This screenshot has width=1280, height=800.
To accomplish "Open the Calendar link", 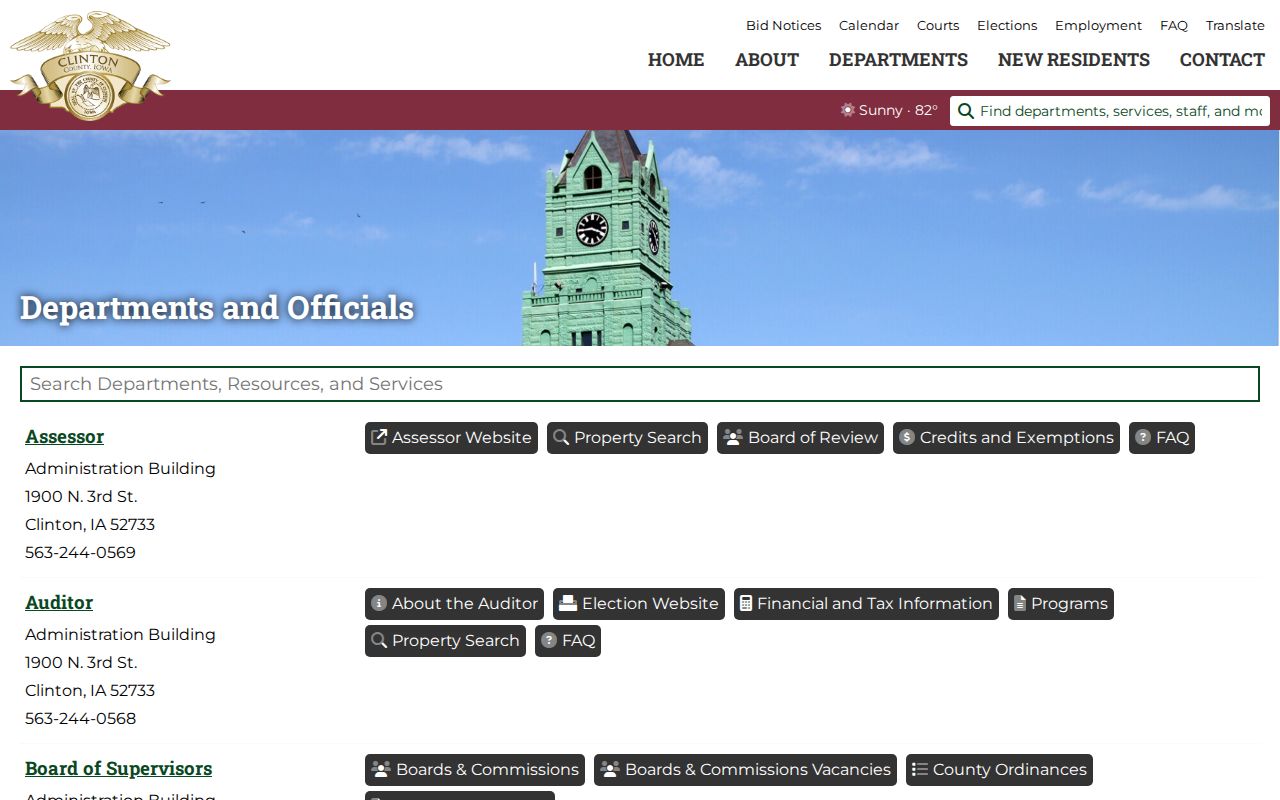I will click(869, 26).
